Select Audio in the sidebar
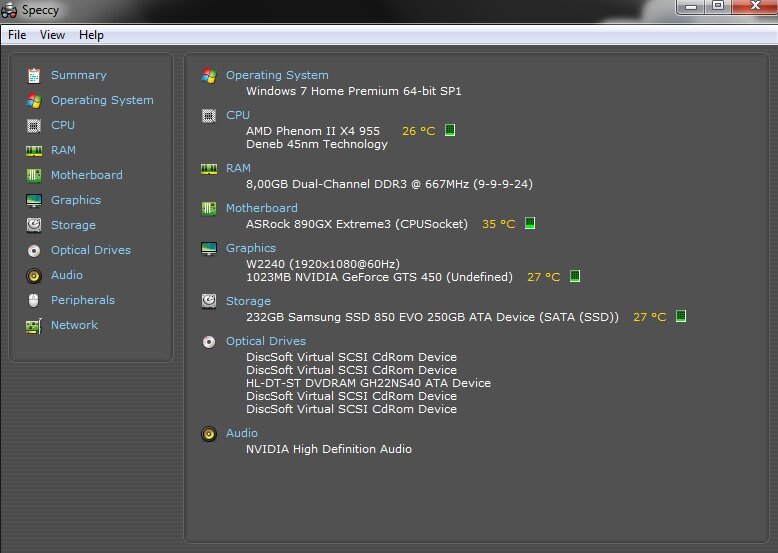Image resolution: width=778 pixels, height=553 pixels. (x=67, y=275)
